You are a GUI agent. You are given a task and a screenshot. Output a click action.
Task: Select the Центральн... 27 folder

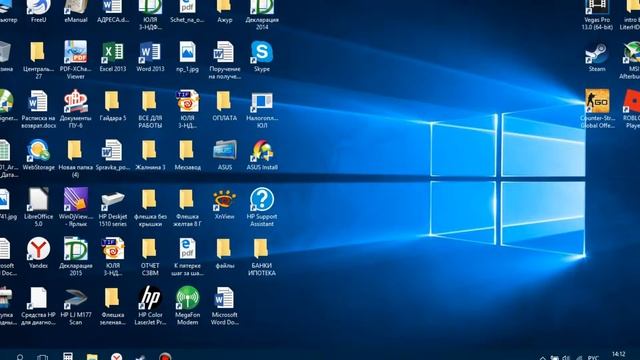(38, 60)
